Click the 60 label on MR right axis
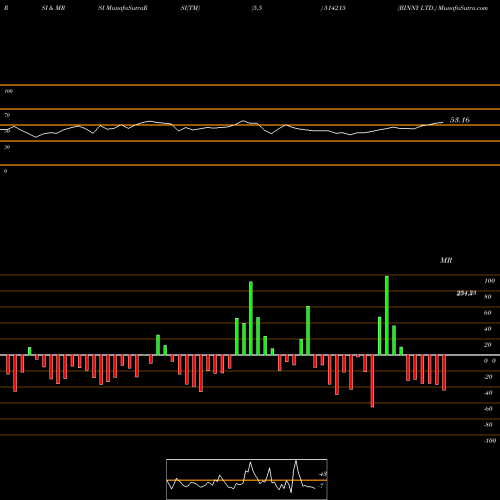 488,313
